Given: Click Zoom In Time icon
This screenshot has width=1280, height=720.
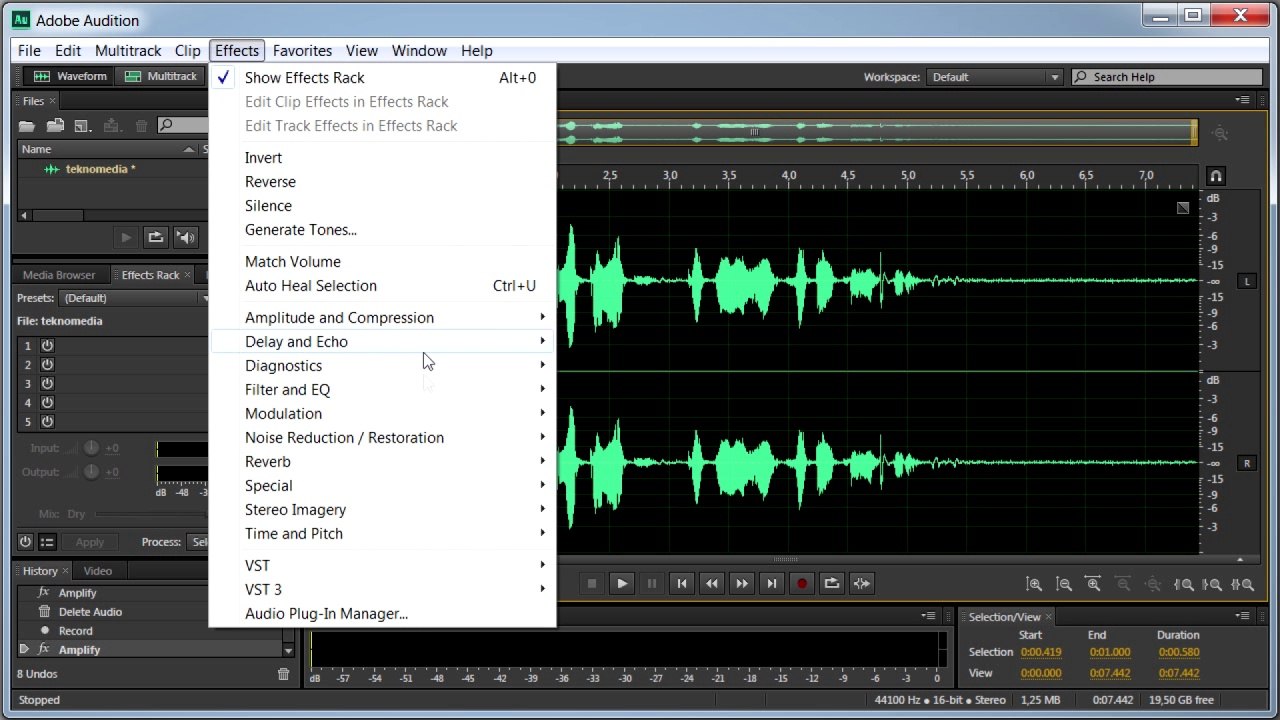Looking at the screenshot, I should click(x=1094, y=584).
